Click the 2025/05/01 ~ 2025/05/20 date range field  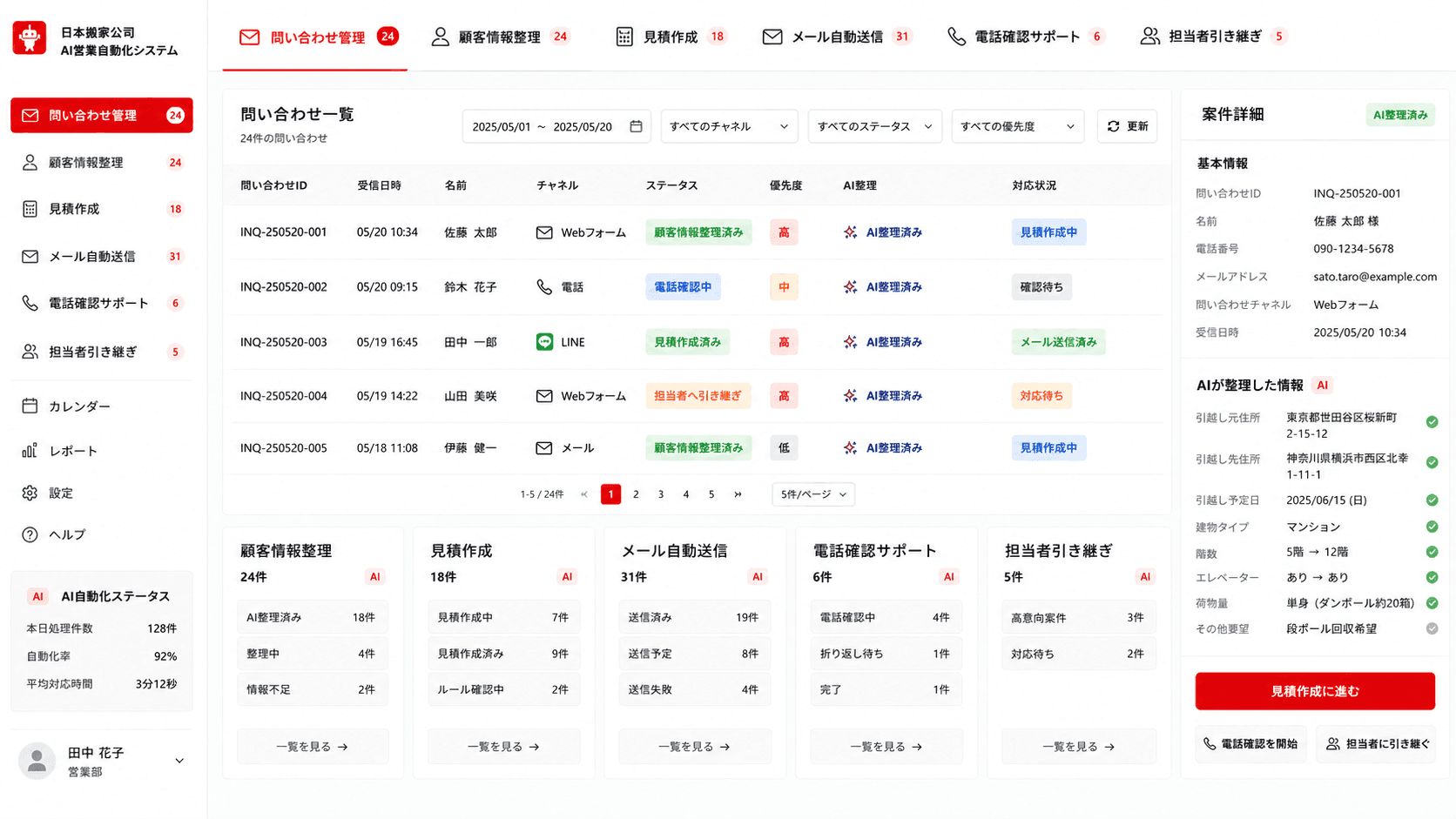click(x=556, y=126)
